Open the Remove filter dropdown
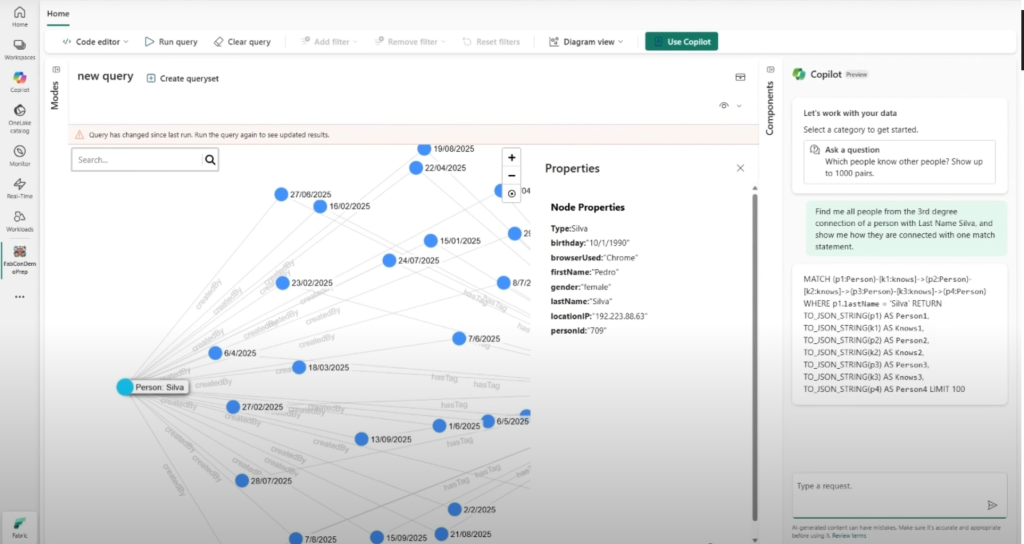 click(410, 41)
